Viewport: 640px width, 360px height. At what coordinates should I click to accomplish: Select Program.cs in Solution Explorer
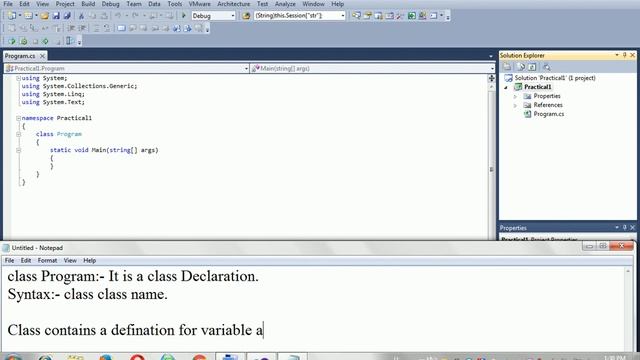point(548,114)
